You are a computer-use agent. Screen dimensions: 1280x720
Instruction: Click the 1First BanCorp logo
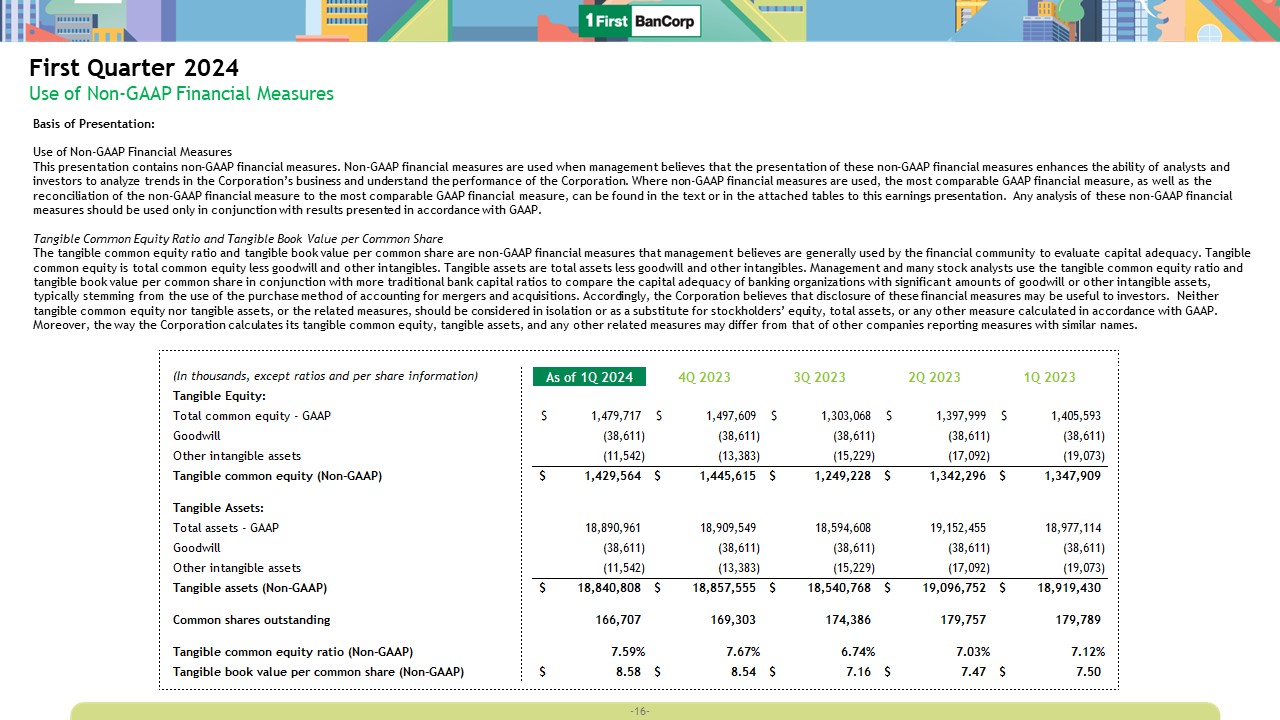pos(640,21)
